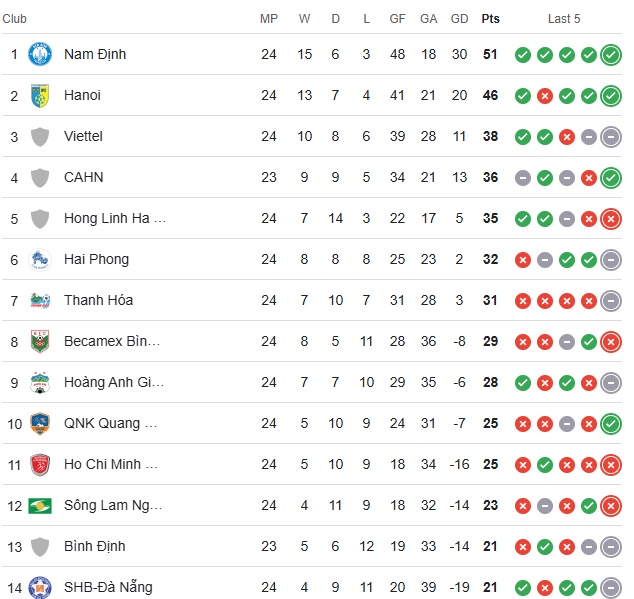Image resolution: width=634 pixels, height=599 pixels.
Task: Click the Hoàng Anh Gia Lai logo
Action: 40,382
